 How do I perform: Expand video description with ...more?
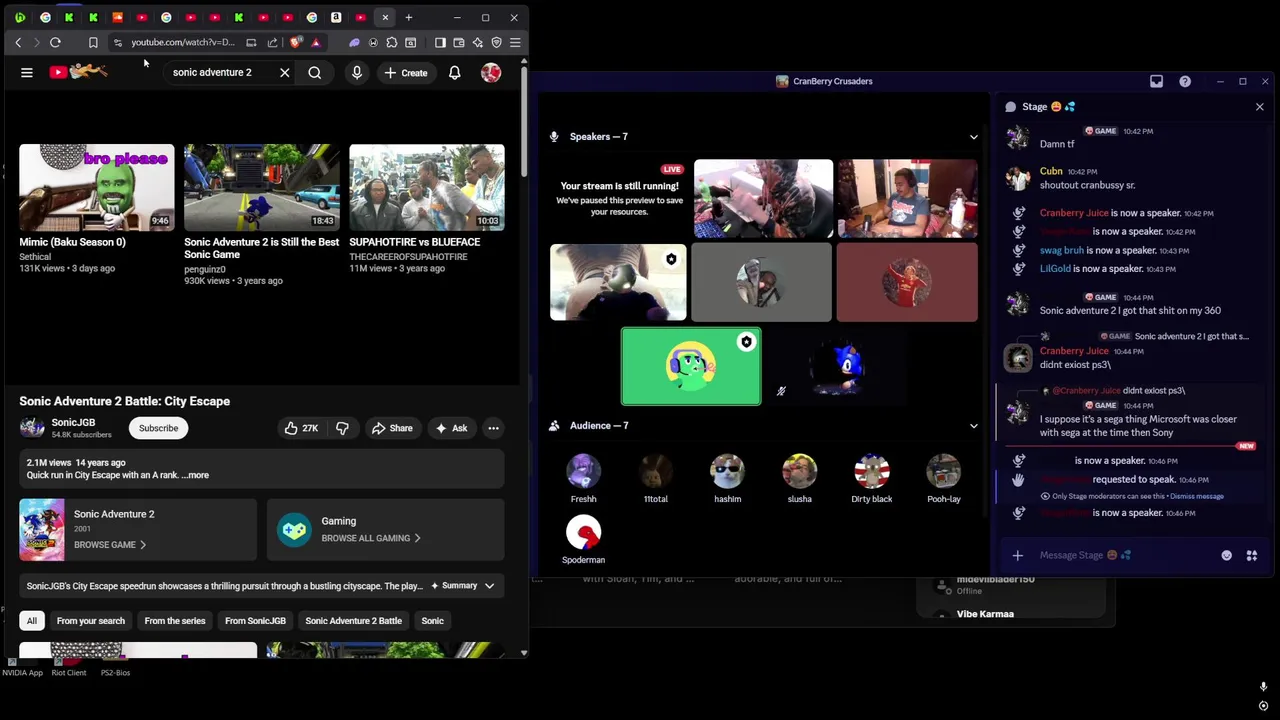pos(195,475)
